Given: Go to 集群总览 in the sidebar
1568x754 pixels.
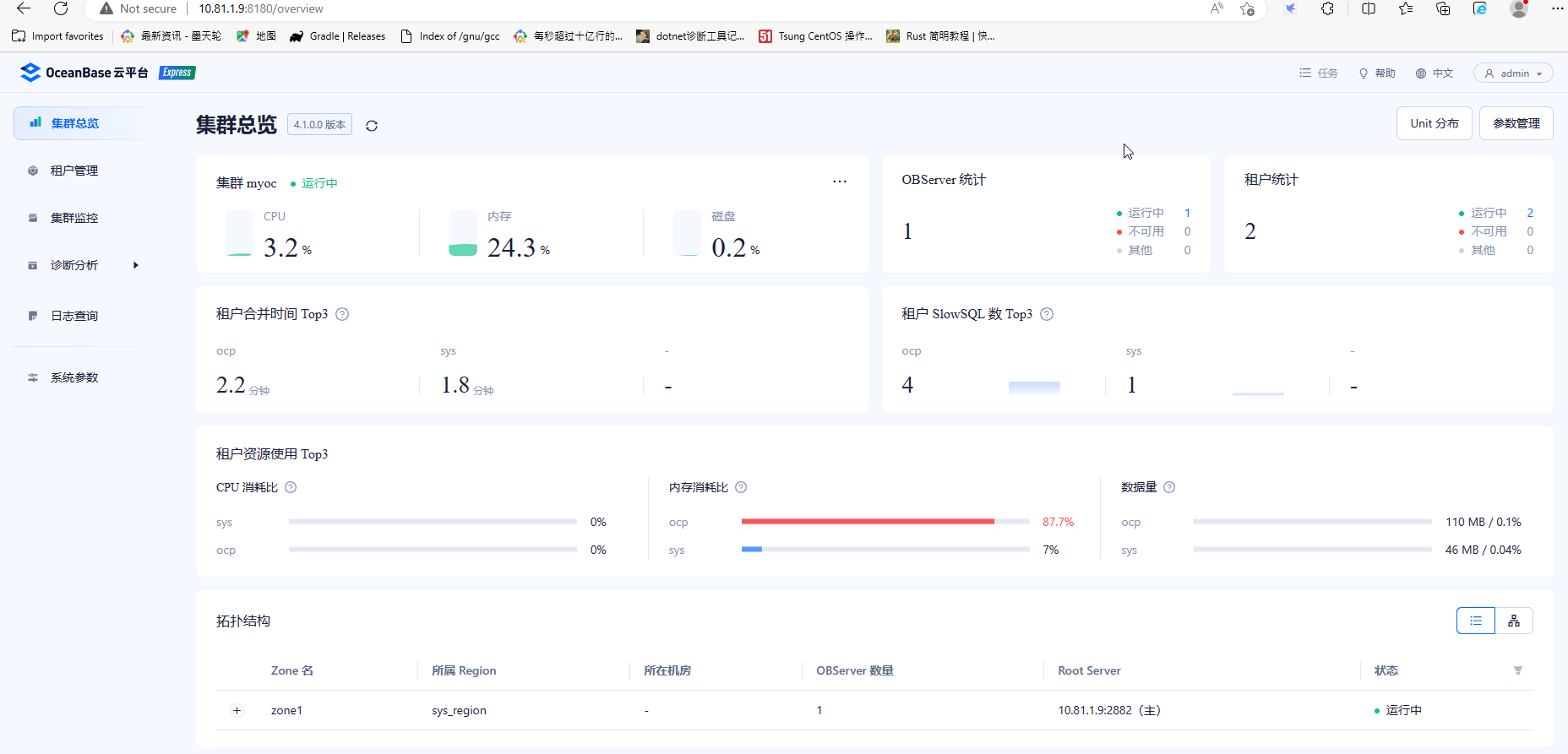Looking at the screenshot, I should [91, 123].
